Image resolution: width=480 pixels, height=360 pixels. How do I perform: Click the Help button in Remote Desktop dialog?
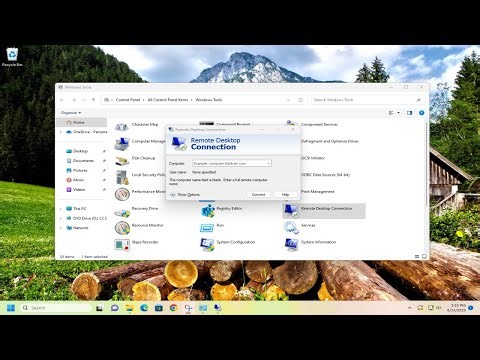285,194
